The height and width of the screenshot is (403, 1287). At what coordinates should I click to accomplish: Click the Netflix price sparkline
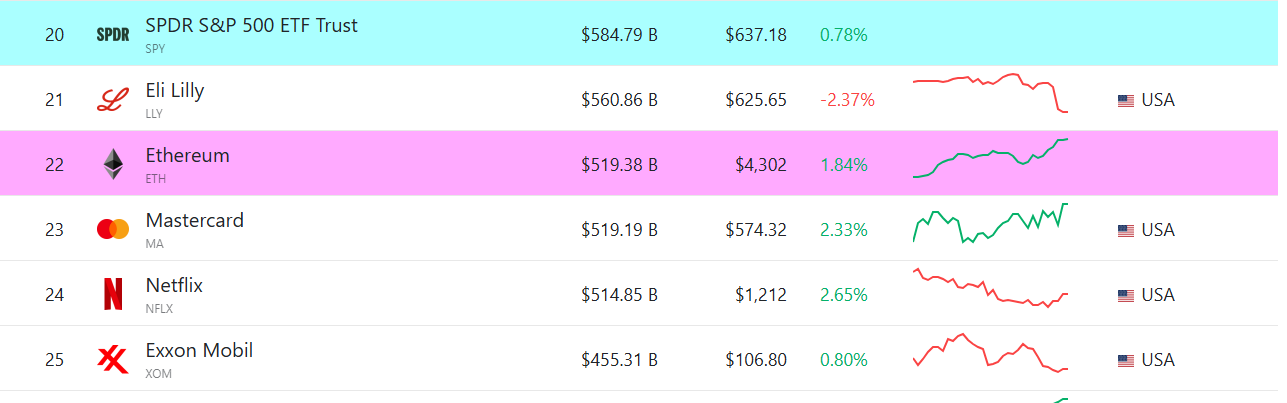pyautogui.click(x=990, y=288)
